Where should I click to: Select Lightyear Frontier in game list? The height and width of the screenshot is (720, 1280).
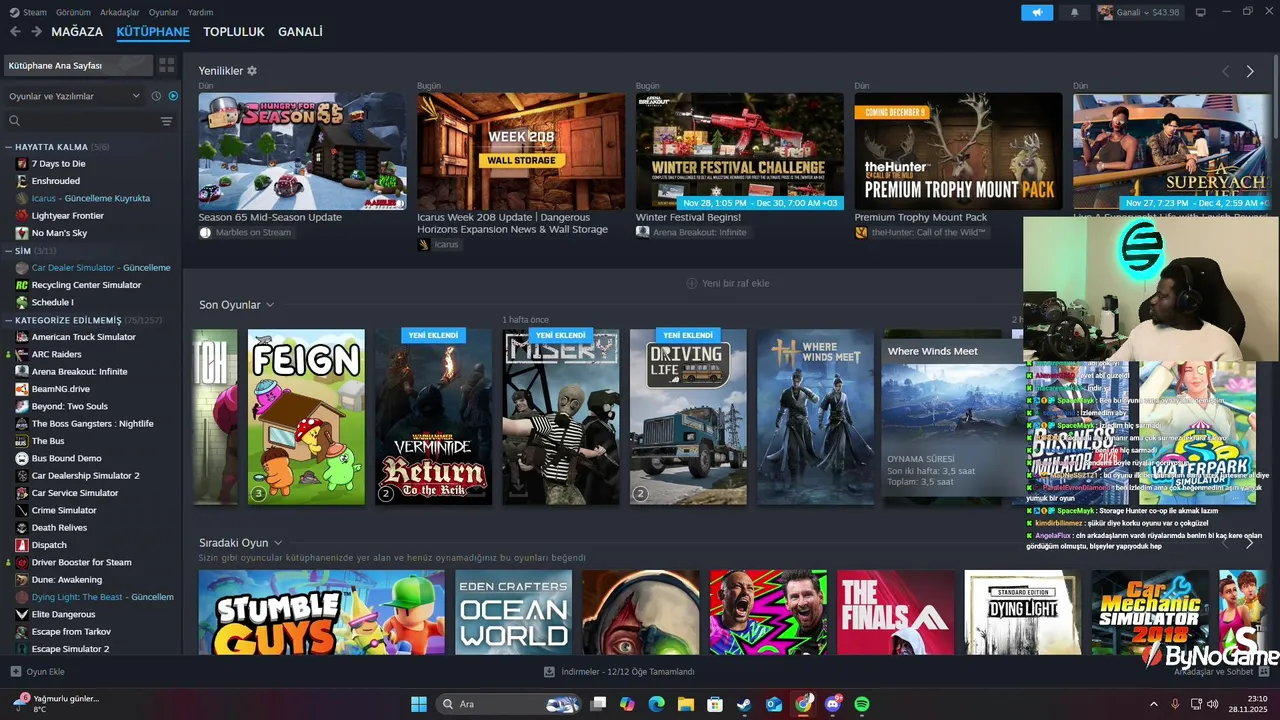click(x=67, y=216)
